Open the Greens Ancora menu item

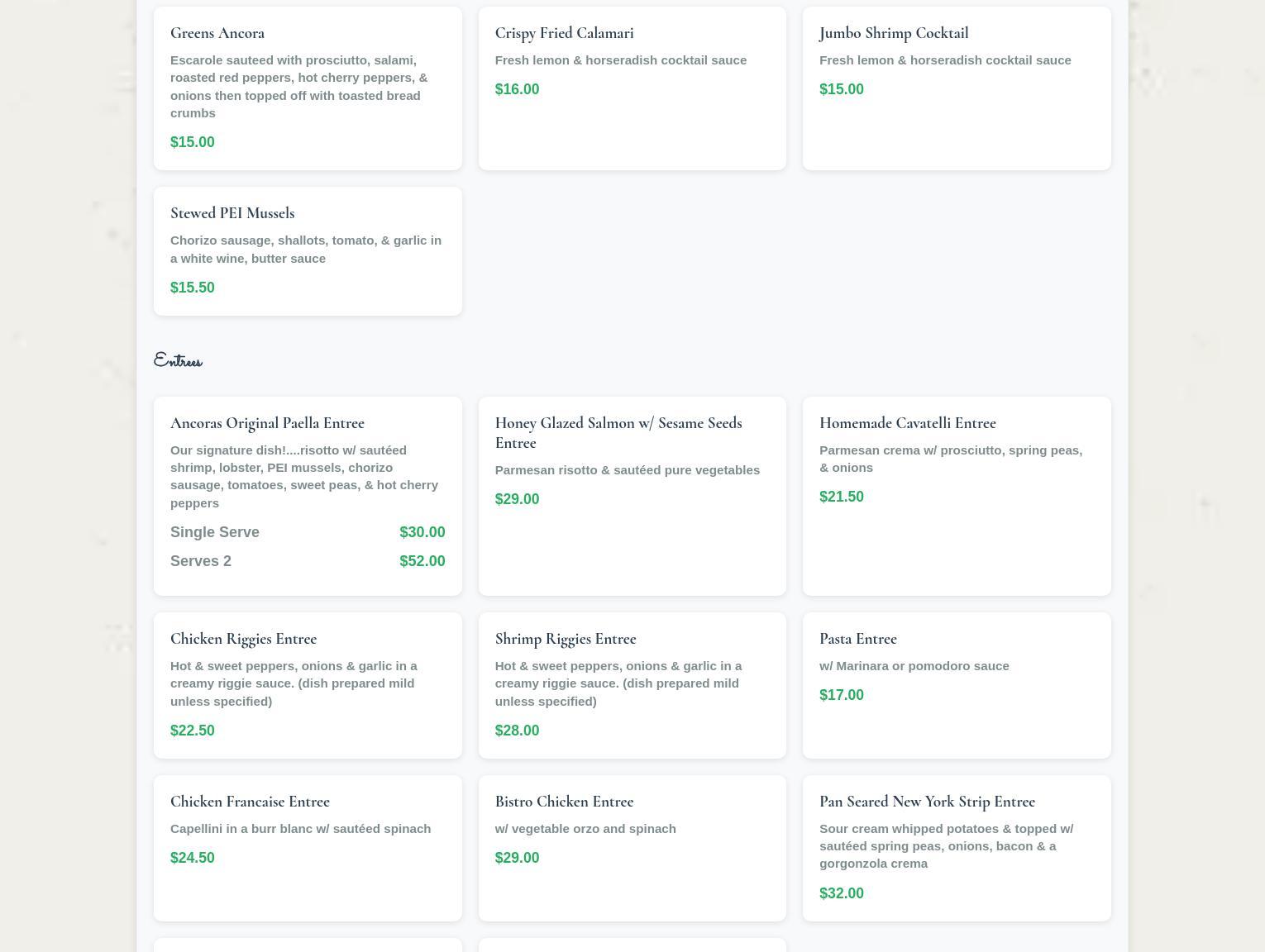pos(217,33)
